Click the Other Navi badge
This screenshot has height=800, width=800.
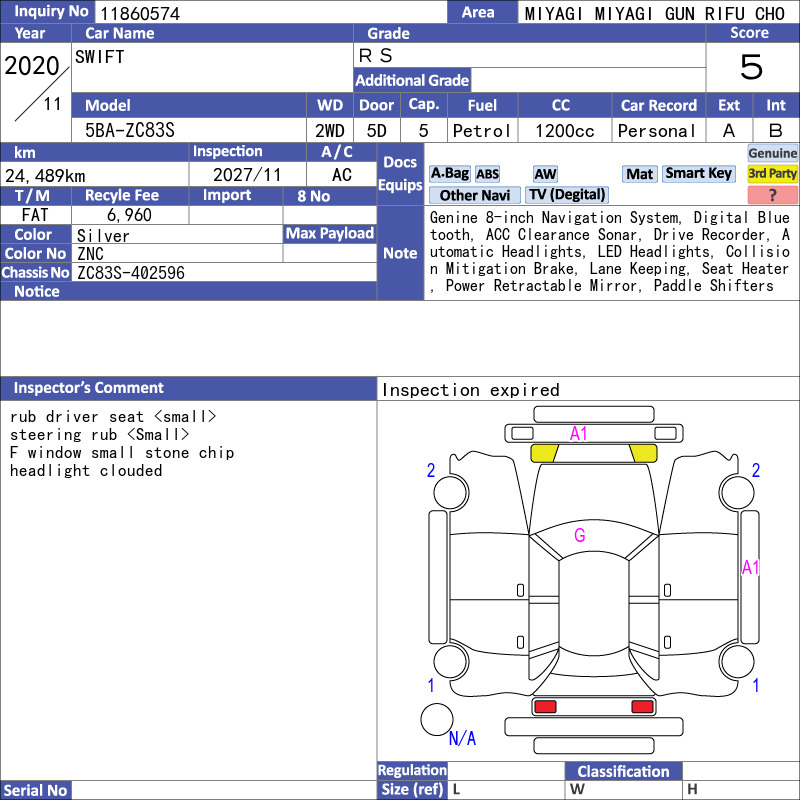click(474, 195)
